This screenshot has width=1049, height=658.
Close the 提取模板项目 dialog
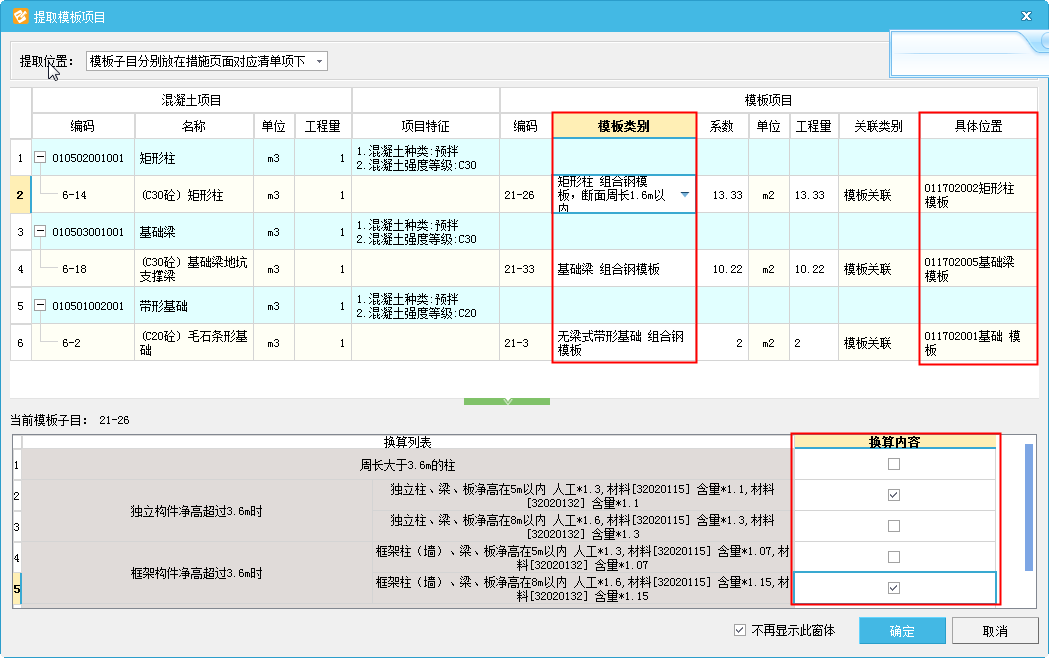click(x=1025, y=17)
